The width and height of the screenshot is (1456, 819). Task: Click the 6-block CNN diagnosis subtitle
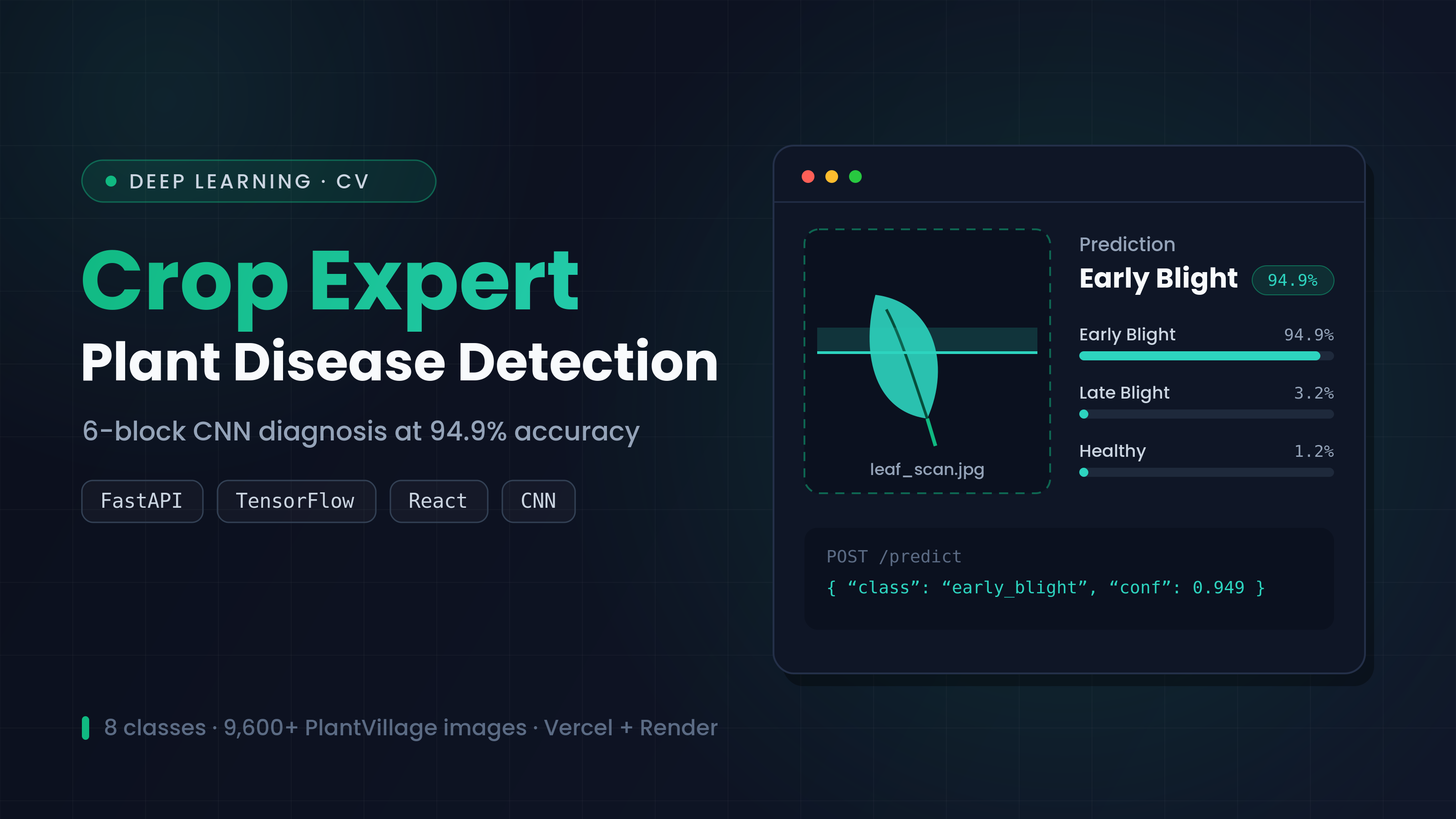361,432
